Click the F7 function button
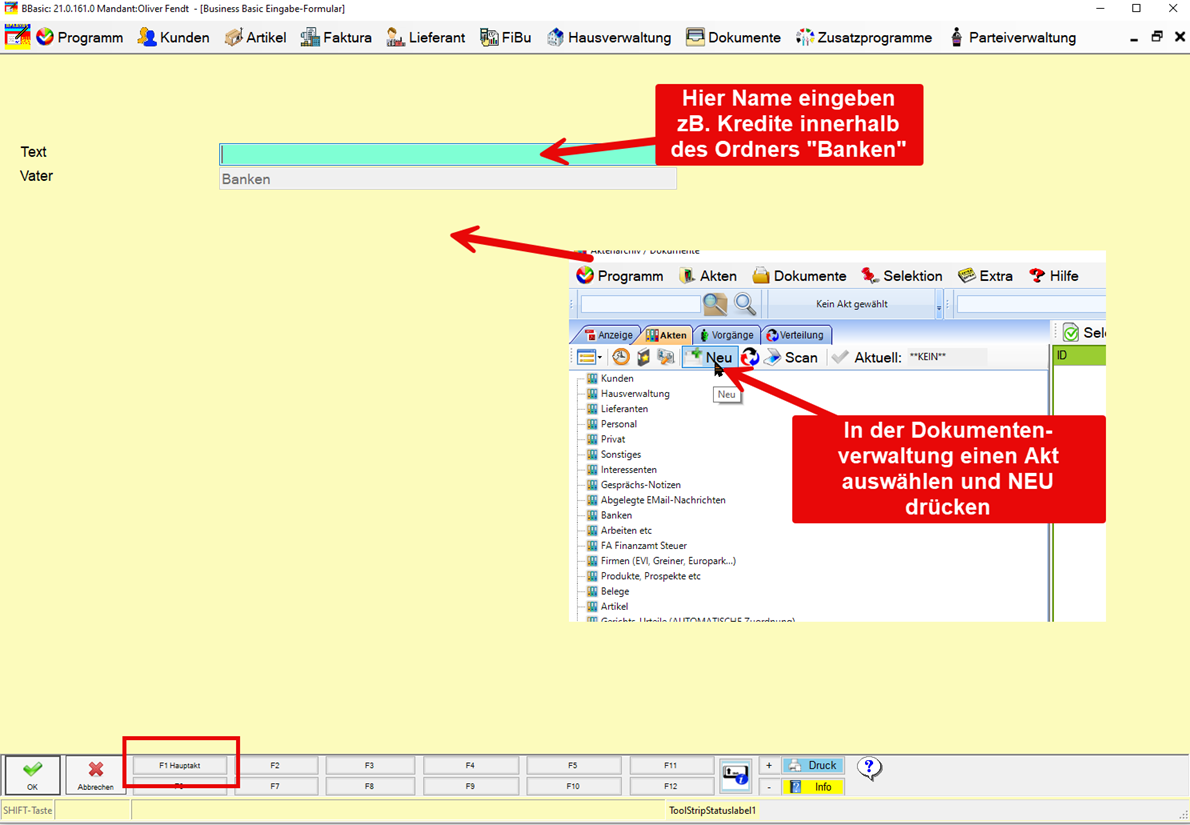The height and width of the screenshot is (825, 1190). click(275, 786)
